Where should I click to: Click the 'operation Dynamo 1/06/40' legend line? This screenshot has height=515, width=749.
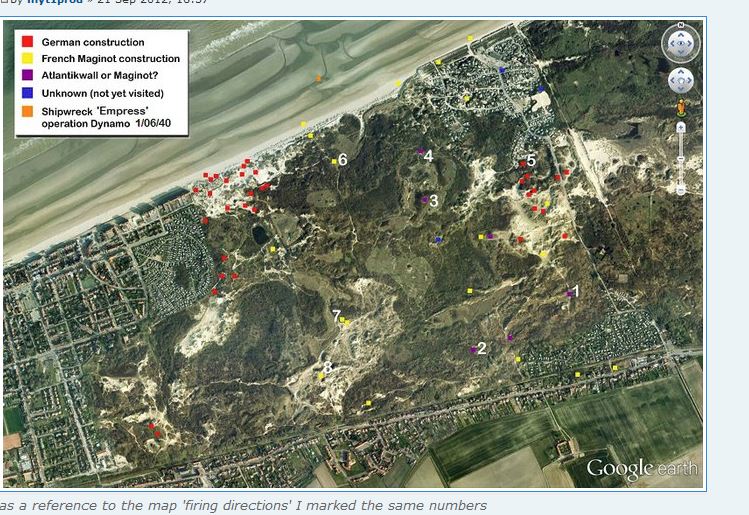106,123
